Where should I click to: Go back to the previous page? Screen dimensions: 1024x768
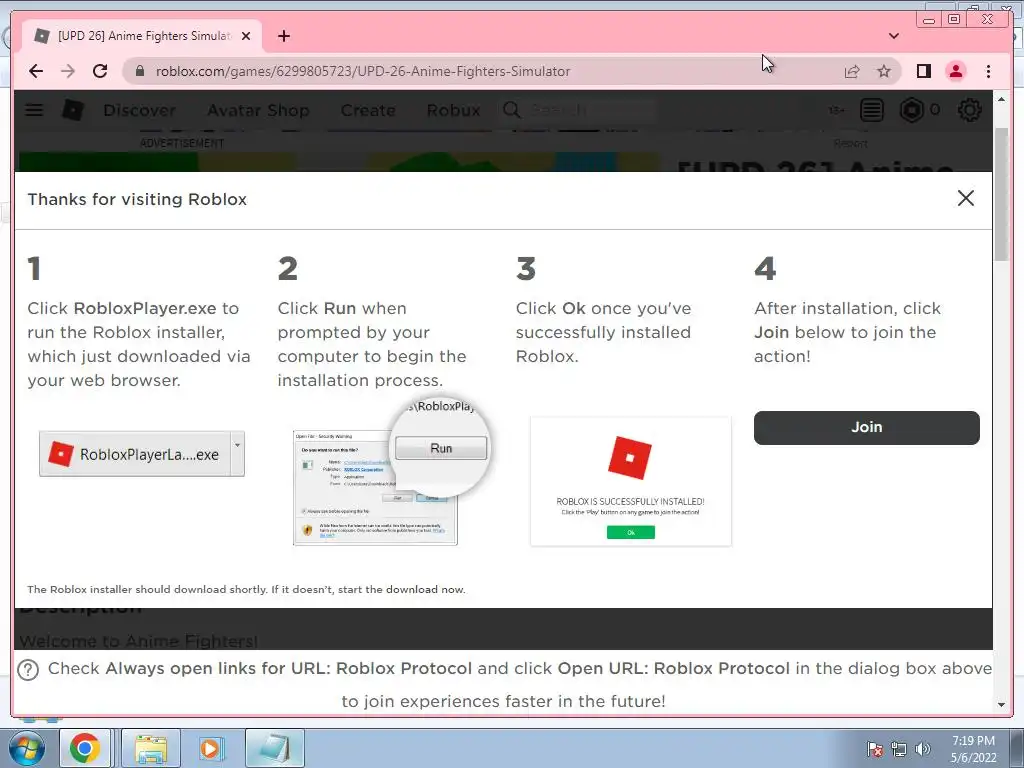click(36, 71)
